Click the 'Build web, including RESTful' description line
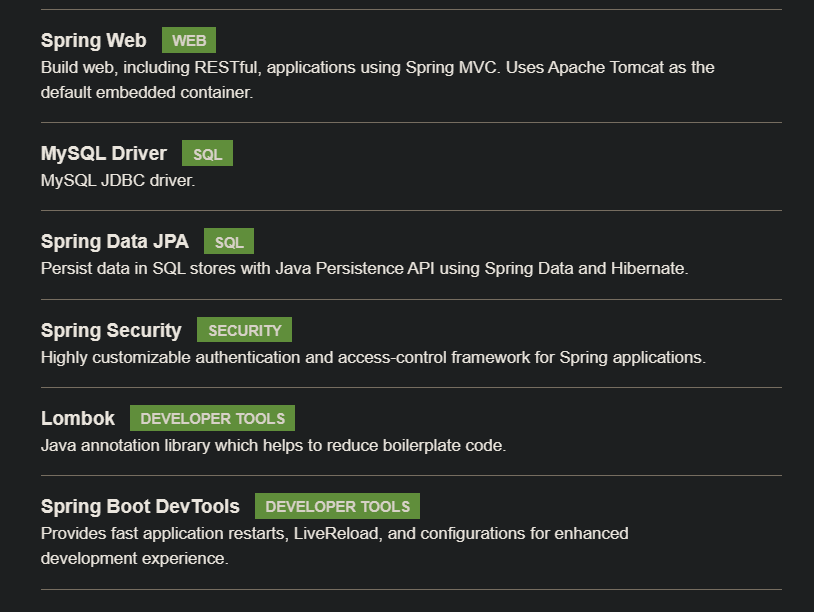Viewport: 814px width, 612px height. click(377, 67)
